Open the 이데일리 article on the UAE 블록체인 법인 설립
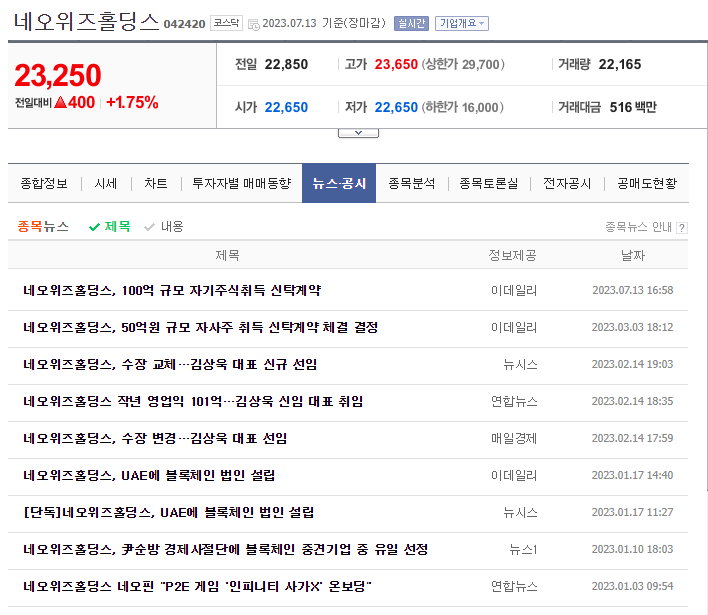 pyautogui.click(x=149, y=475)
